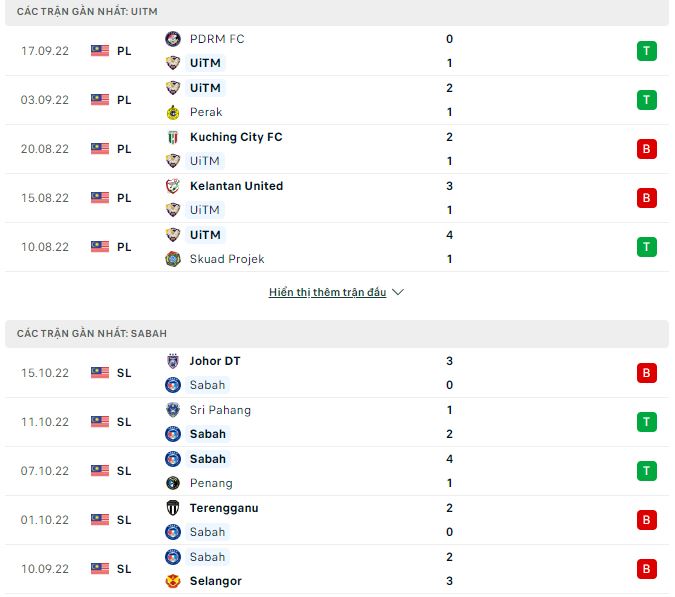Click the PDRM FC team crest
The width and height of the screenshot is (675, 597).
173,39
